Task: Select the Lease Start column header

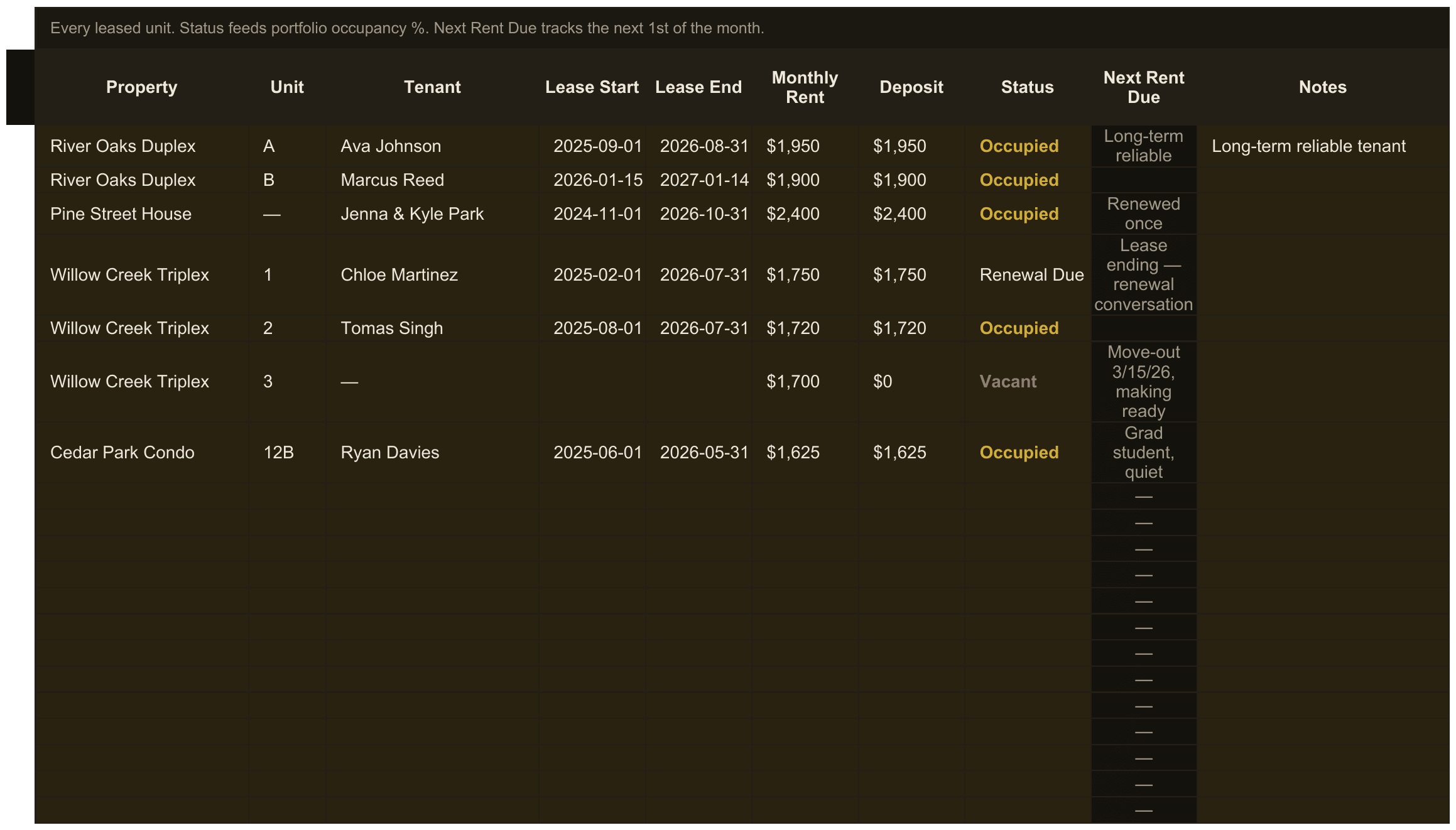Action: [592, 87]
